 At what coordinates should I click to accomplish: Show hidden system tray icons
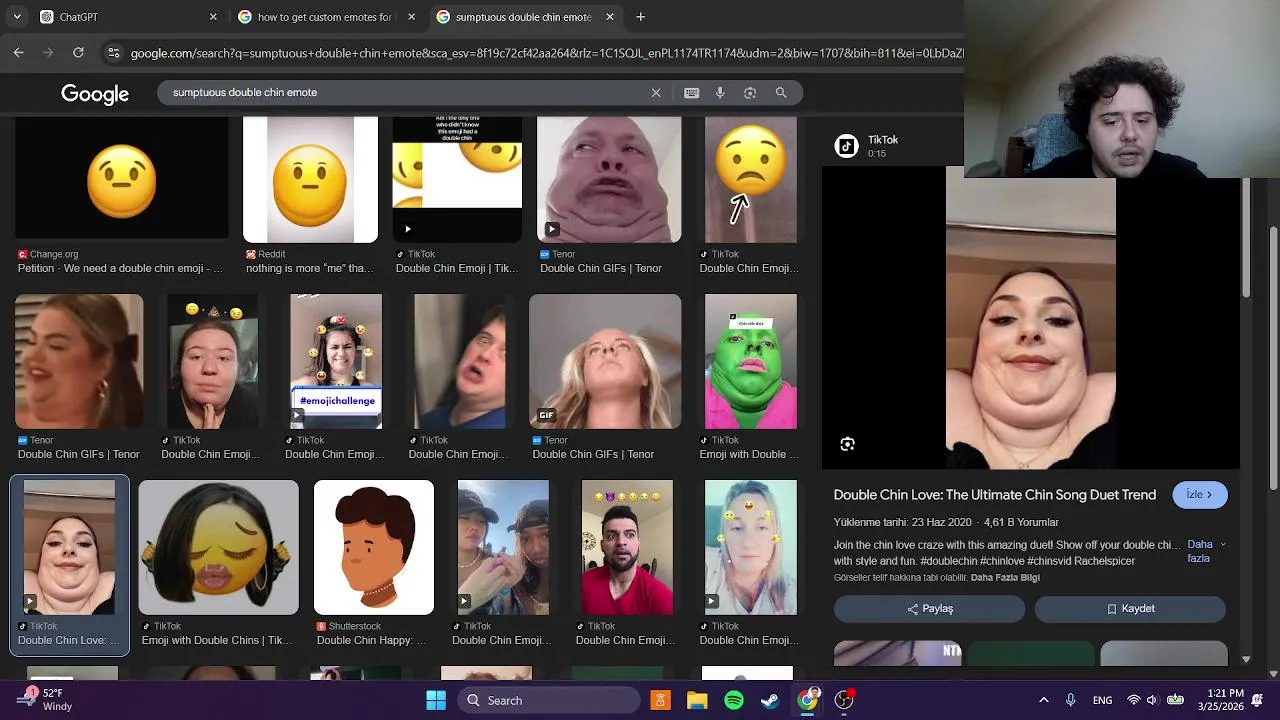coord(1043,700)
